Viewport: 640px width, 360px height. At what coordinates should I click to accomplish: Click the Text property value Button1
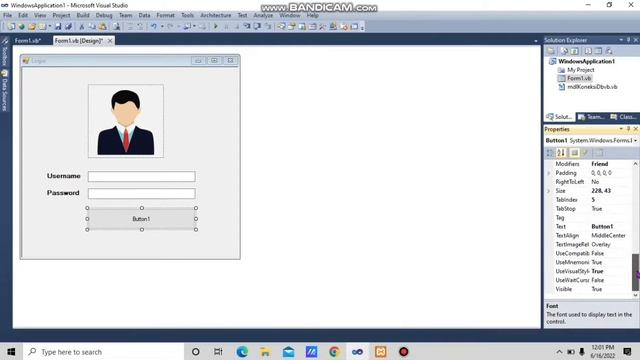602,227
